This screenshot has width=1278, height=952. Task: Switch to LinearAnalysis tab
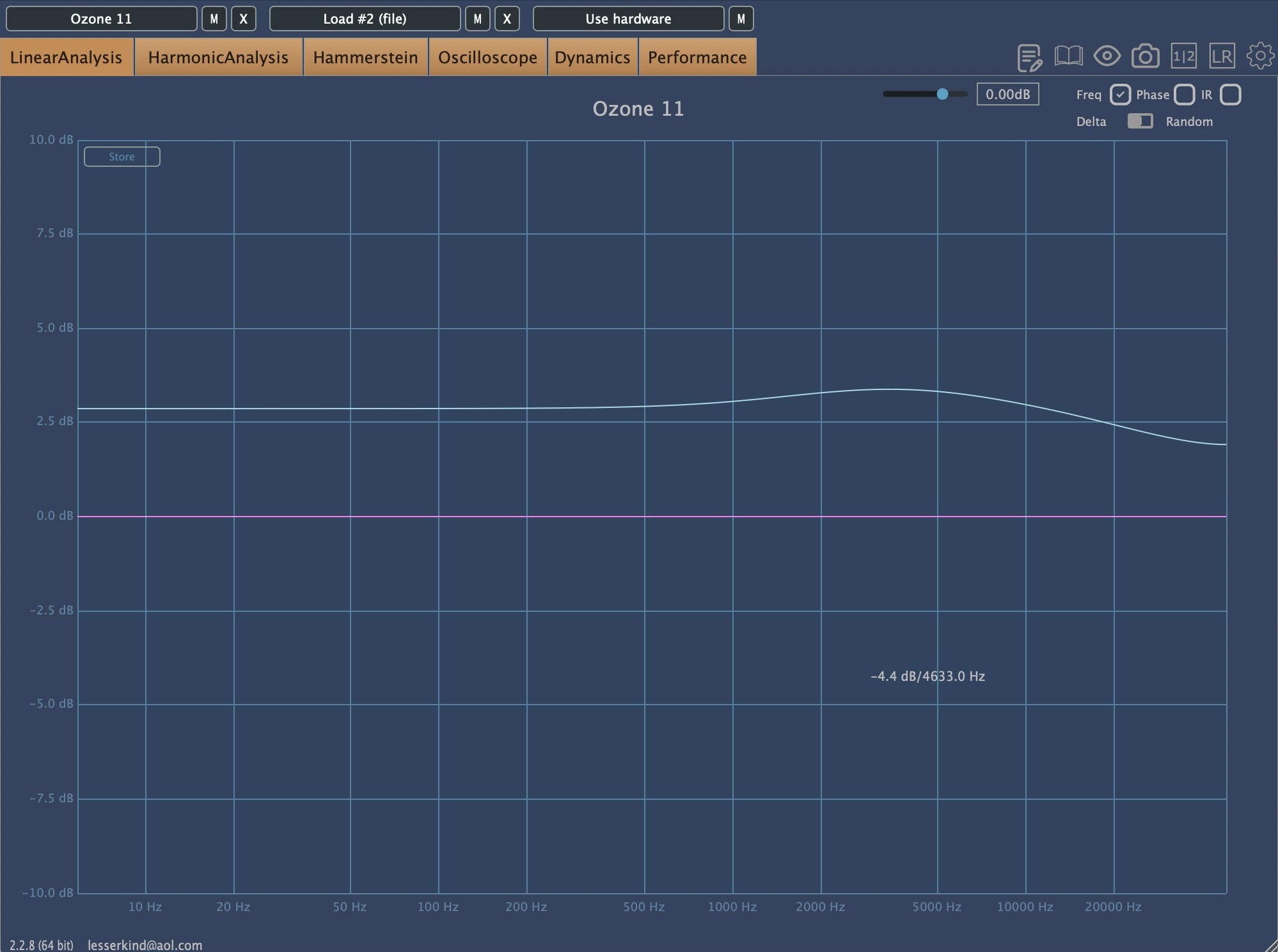(67, 57)
